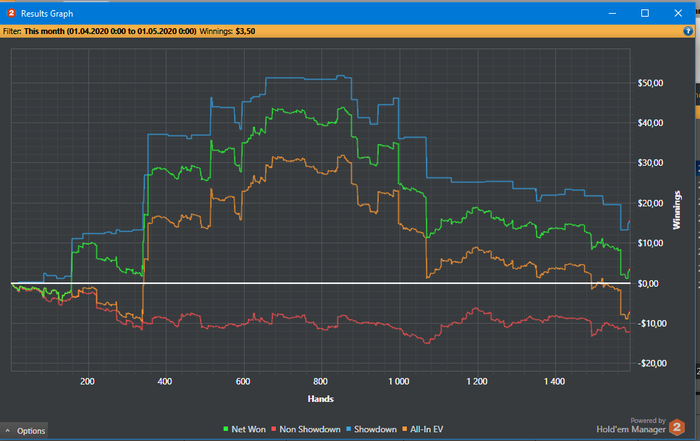Click the $50,00 axis label
The image size is (700, 441).
650,83
